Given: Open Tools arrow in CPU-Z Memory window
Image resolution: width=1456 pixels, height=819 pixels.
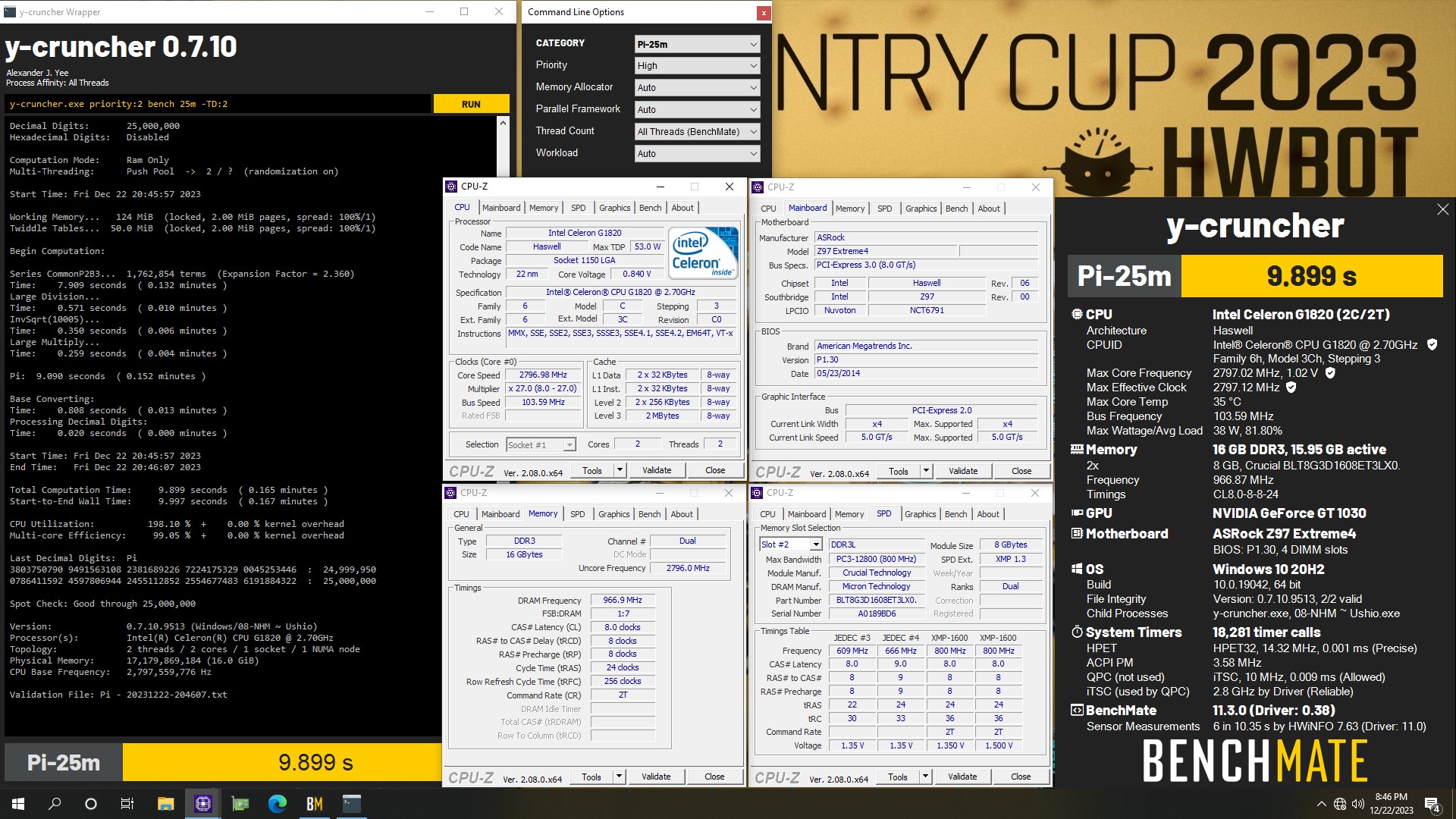Looking at the screenshot, I should [x=619, y=777].
